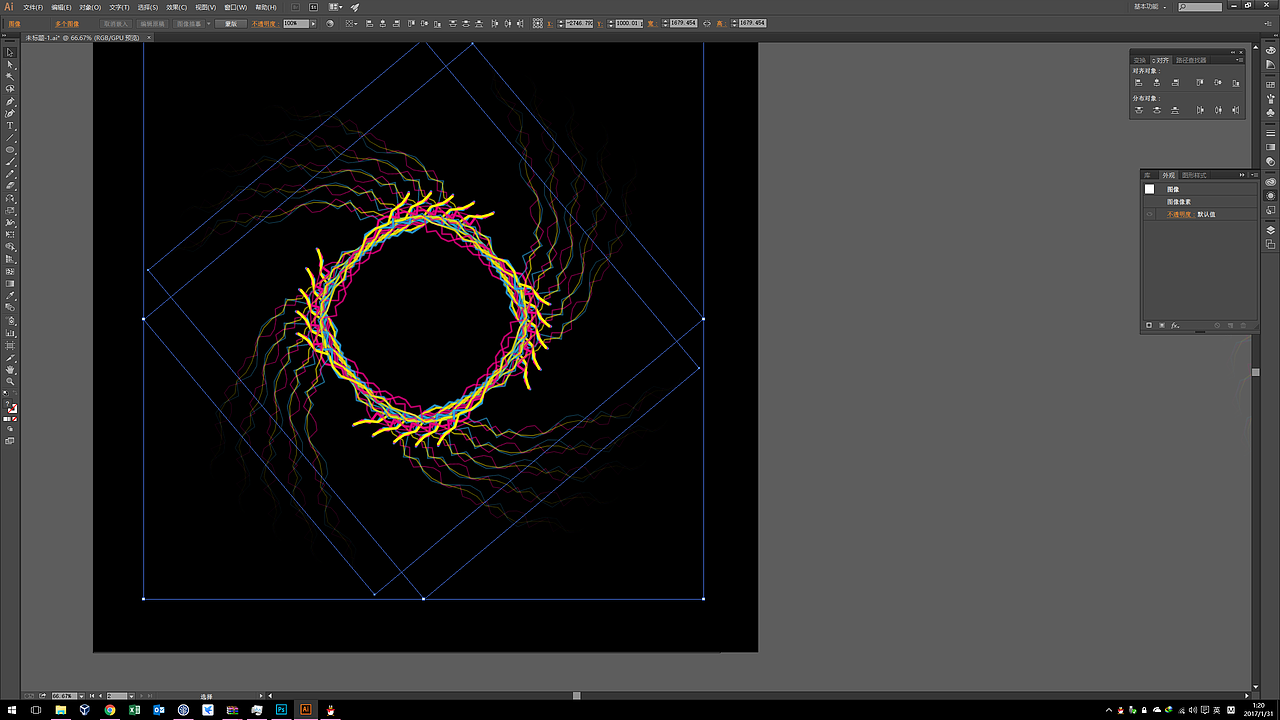Open the Brushes panel from the dock
This screenshot has width=1280, height=720.
(x=1270, y=99)
